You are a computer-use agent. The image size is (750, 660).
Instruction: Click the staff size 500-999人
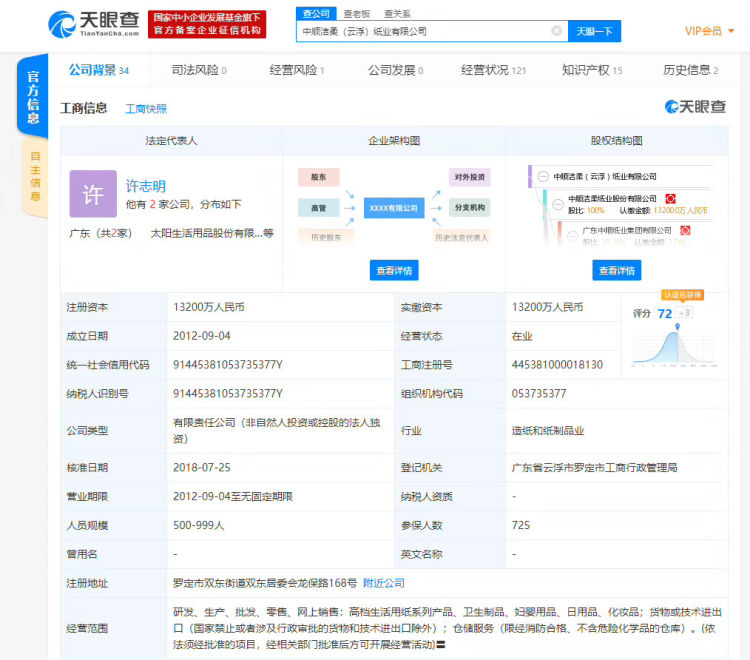[199, 525]
